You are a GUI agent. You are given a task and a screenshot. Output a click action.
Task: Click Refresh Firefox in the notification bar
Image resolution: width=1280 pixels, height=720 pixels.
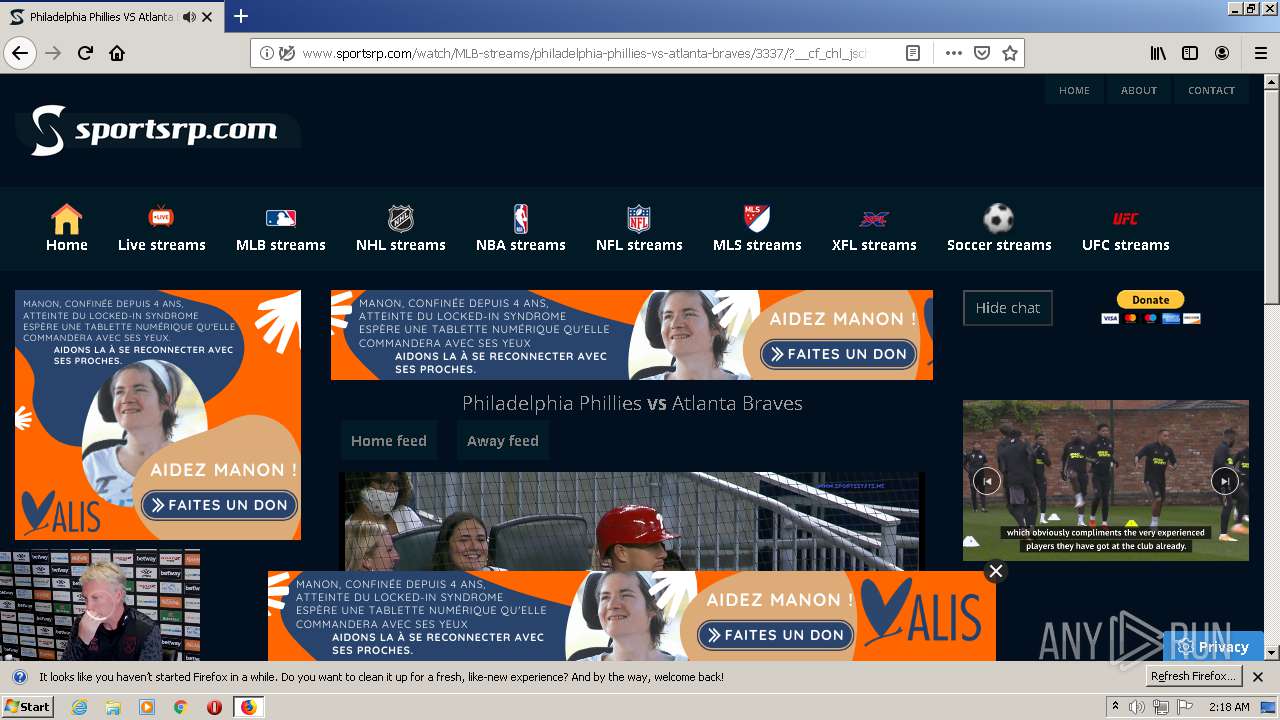(1194, 677)
